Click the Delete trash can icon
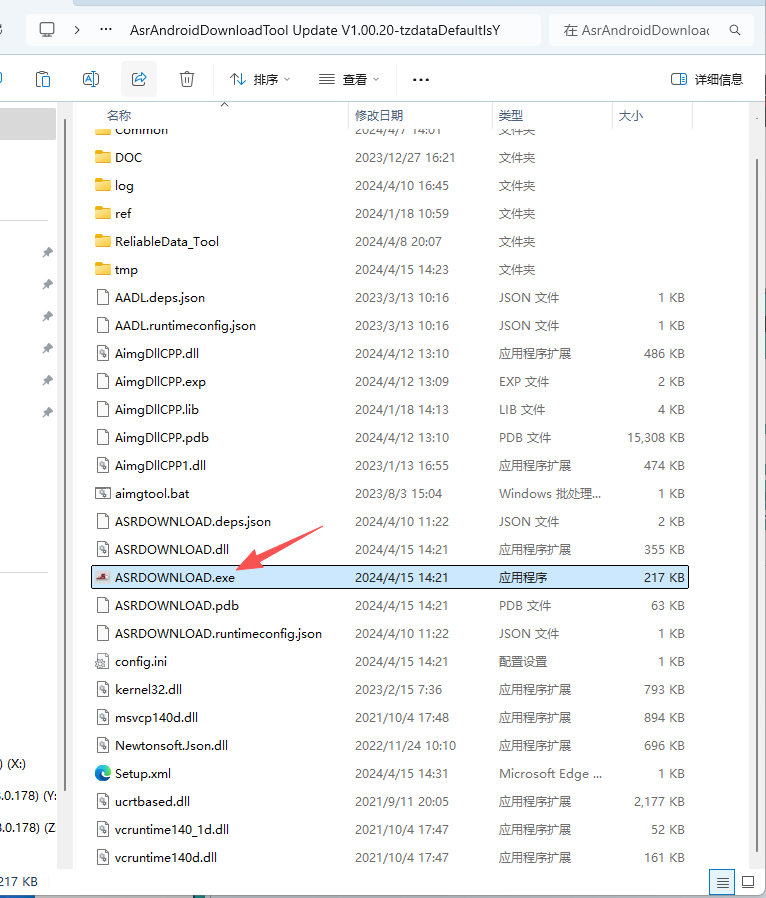Screen dimensions: 766x898 pos(187,79)
